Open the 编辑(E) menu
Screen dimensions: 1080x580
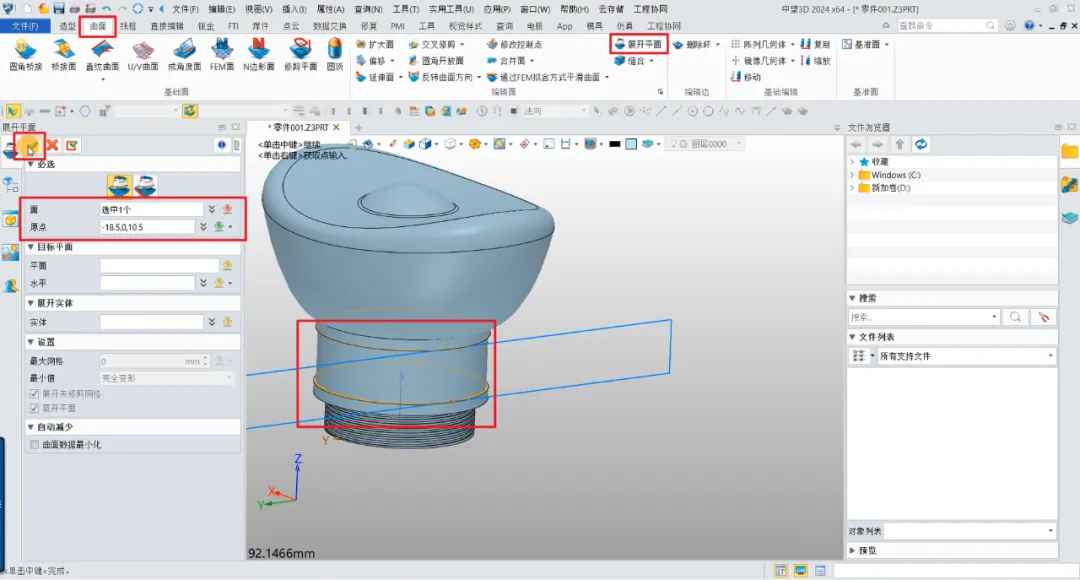coord(222,9)
